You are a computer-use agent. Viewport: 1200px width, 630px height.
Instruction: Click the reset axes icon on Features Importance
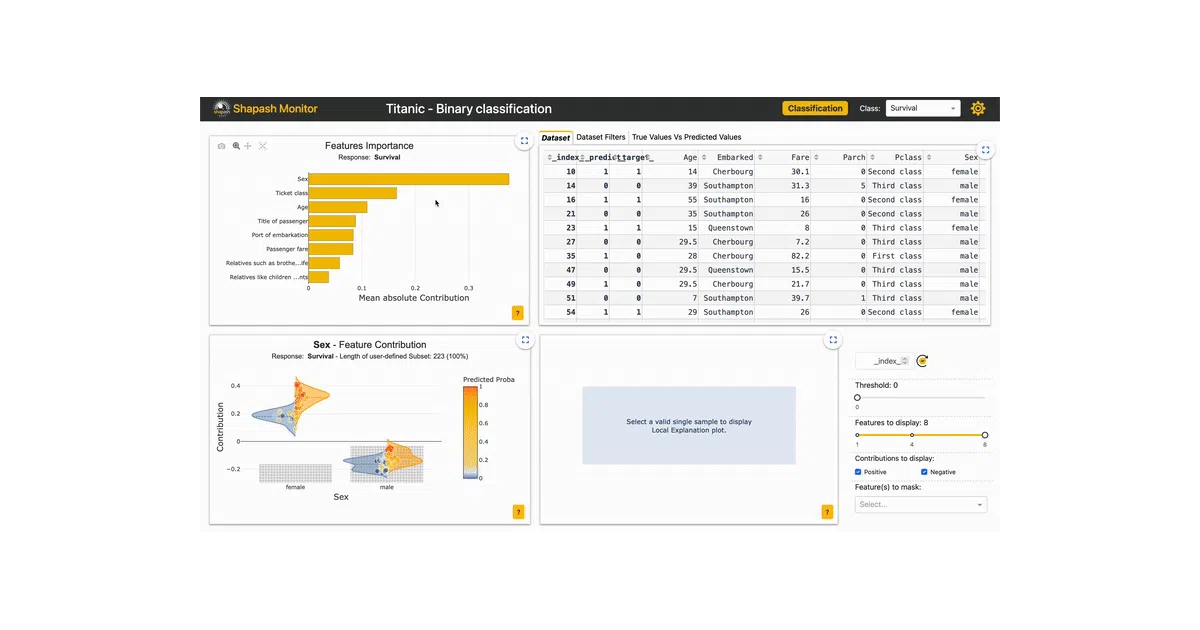point(263,146)
